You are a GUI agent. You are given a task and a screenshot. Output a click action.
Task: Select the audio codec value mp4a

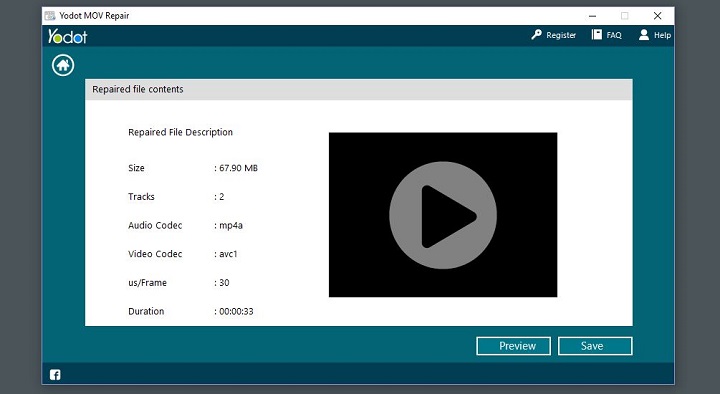tap(231, 225)
